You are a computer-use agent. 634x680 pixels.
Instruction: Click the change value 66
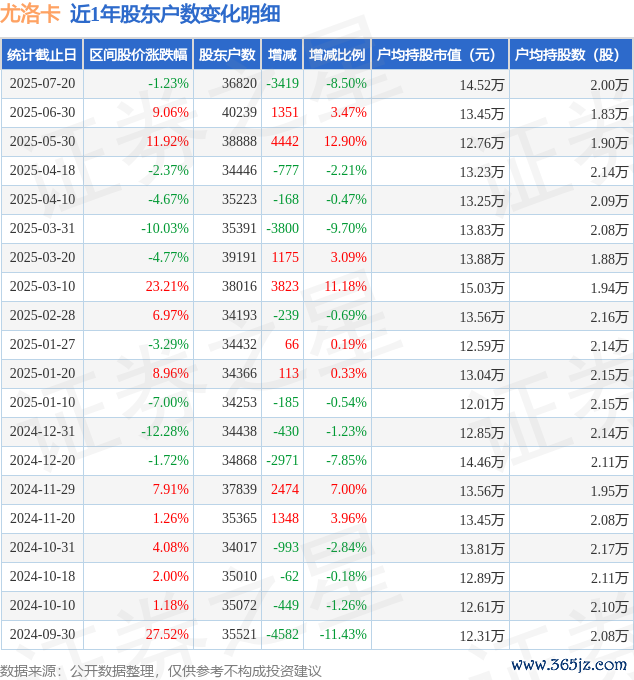[292, 344]
